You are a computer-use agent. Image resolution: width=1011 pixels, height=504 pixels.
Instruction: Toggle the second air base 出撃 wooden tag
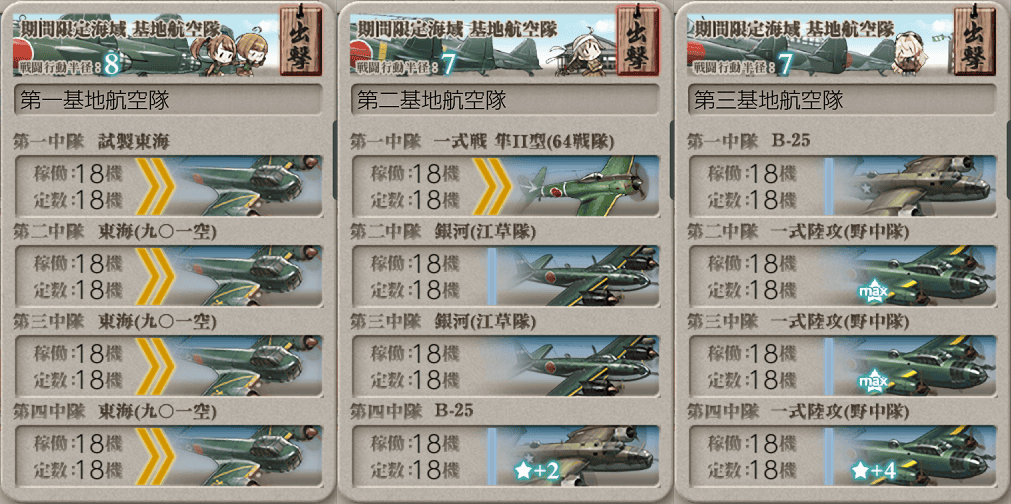click(x=638, y=40)
